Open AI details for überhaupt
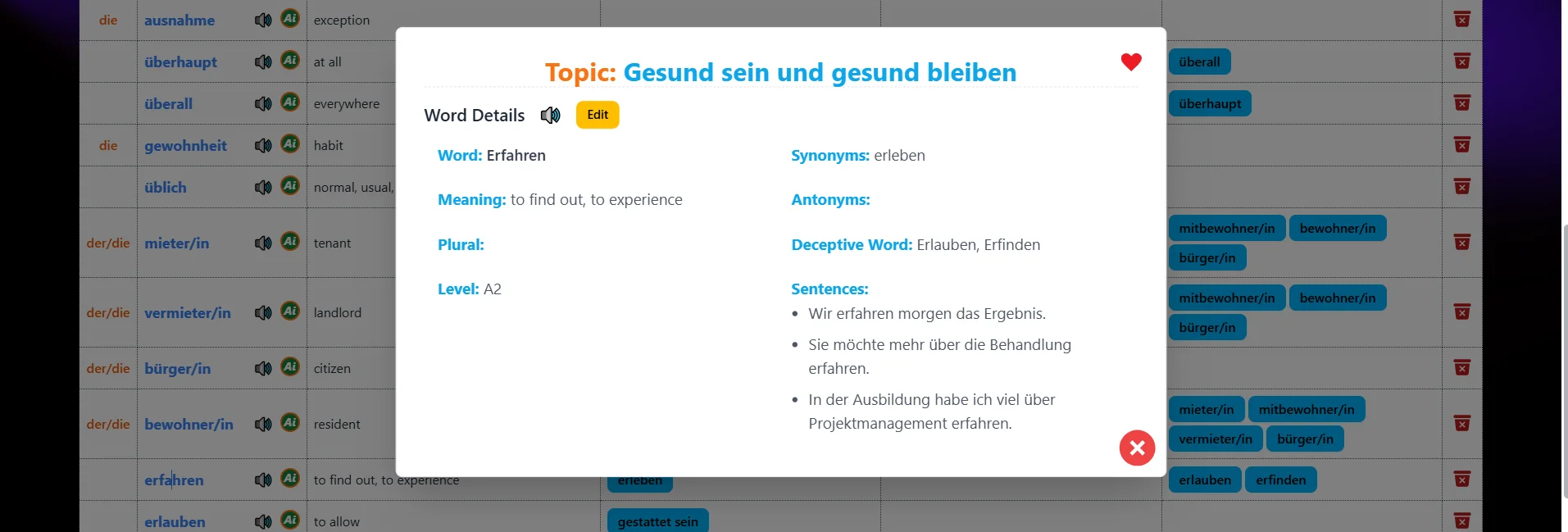 290,61
